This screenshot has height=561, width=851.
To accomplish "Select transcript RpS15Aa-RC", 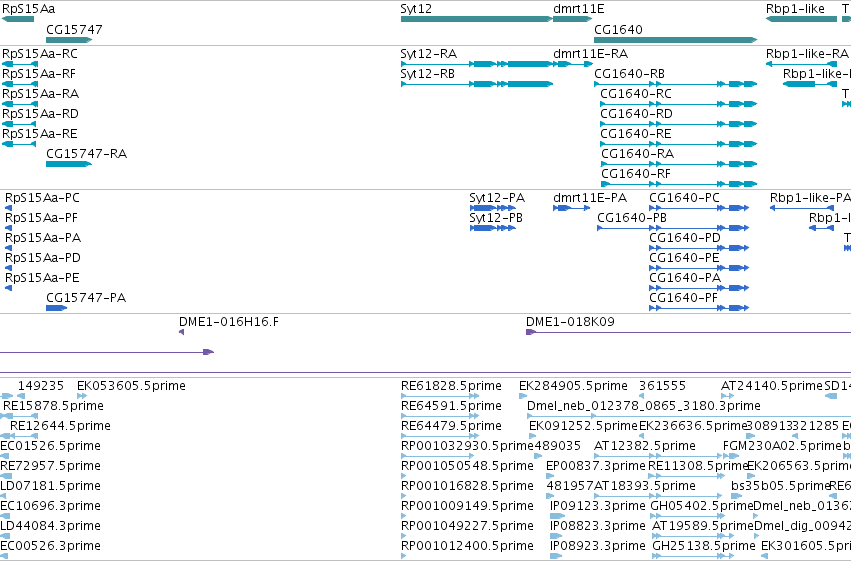I will pos(40,54).
